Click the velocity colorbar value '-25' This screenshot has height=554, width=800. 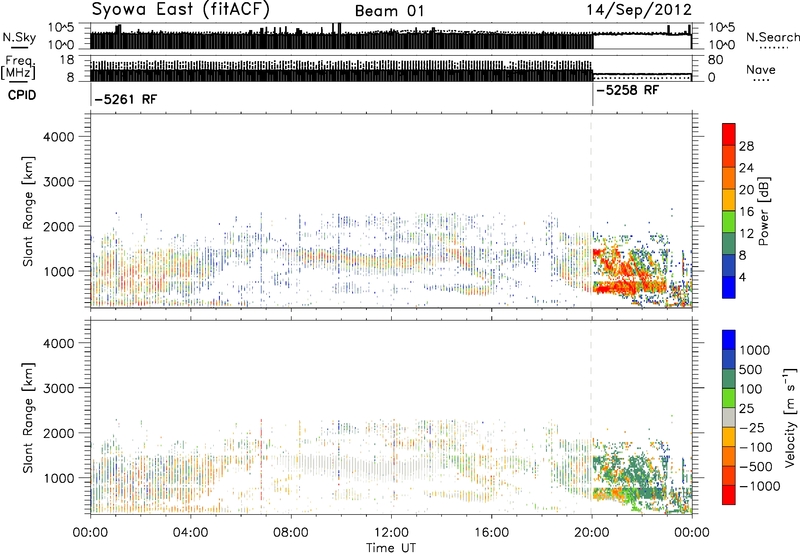click(752, 427)
